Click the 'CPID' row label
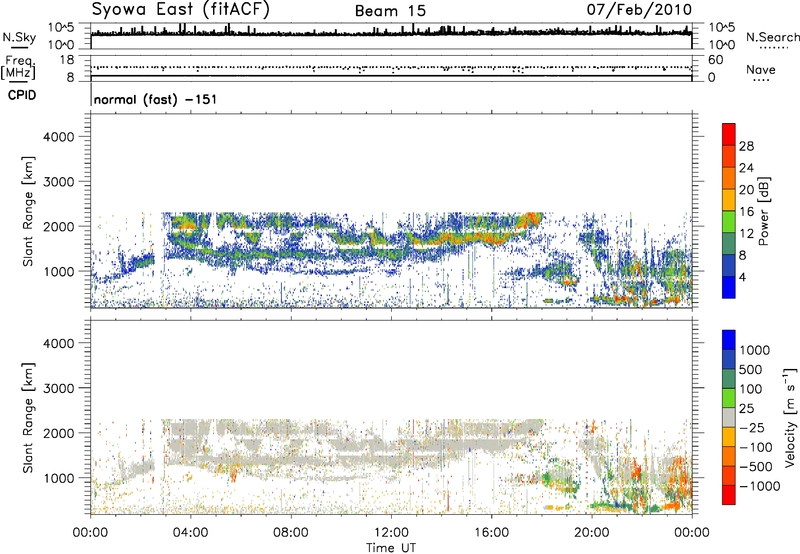This screenshot has height=554, width=800. [x=22, y=95]
